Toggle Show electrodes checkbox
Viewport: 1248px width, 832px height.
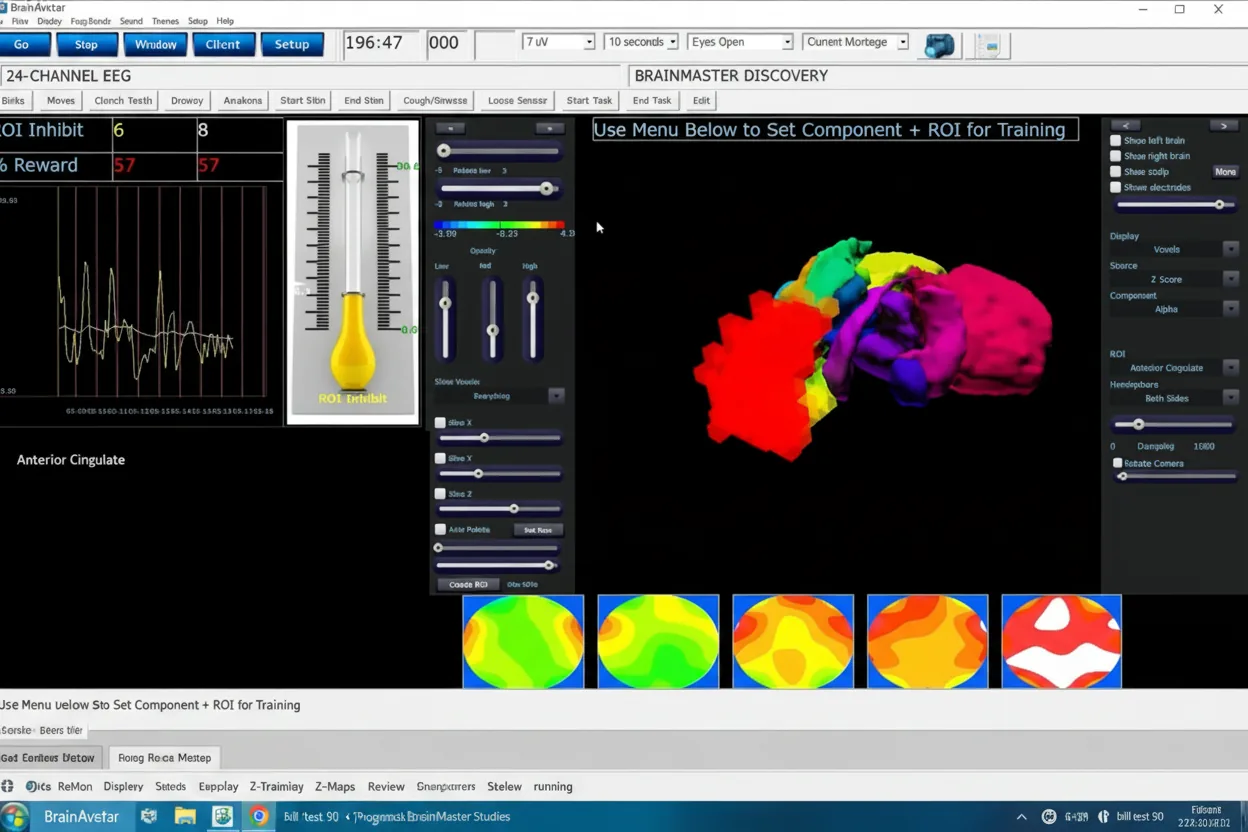tap(1116, 187)
